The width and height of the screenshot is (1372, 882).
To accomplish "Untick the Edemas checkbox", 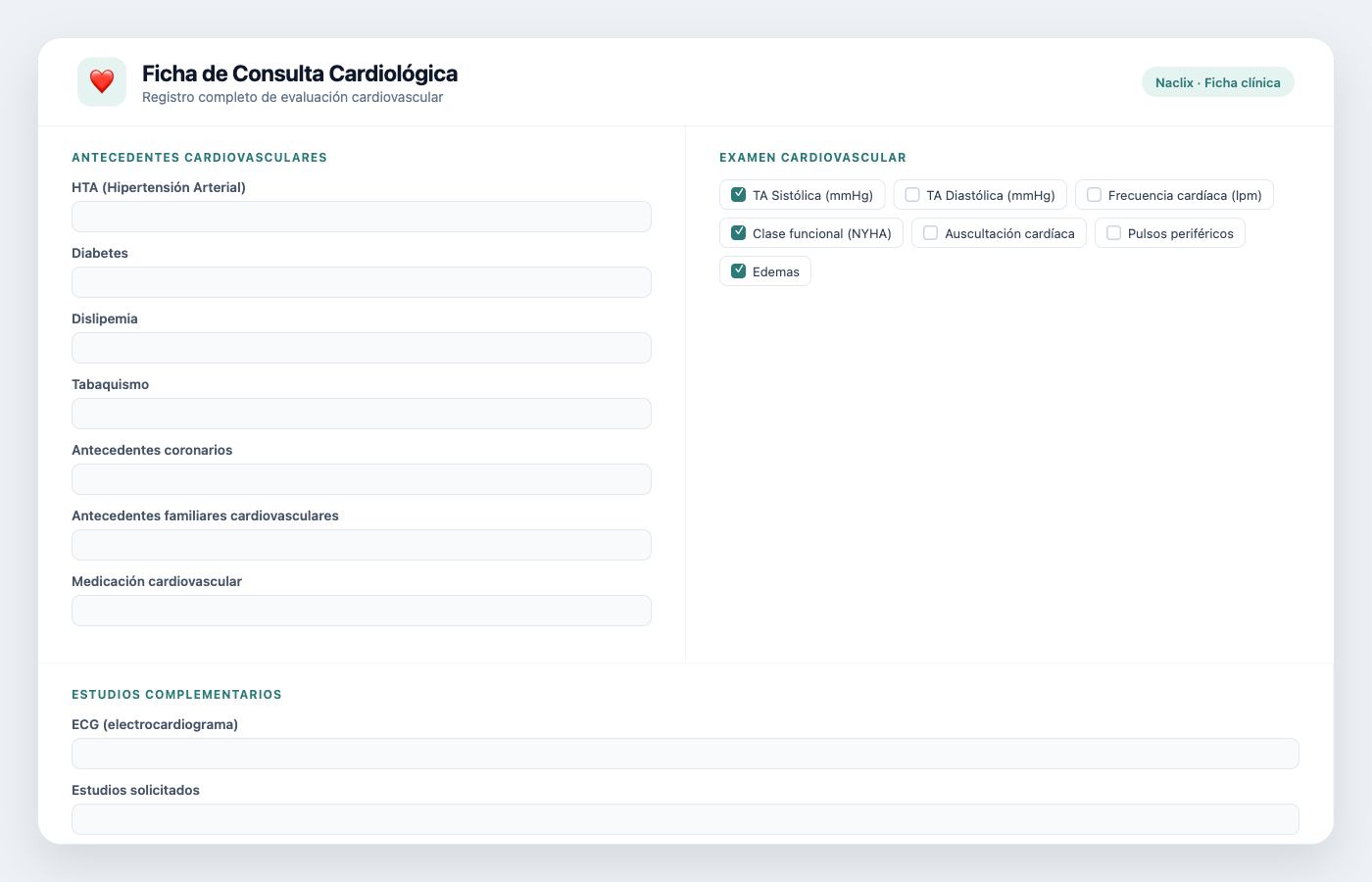I will click(739, 271).
